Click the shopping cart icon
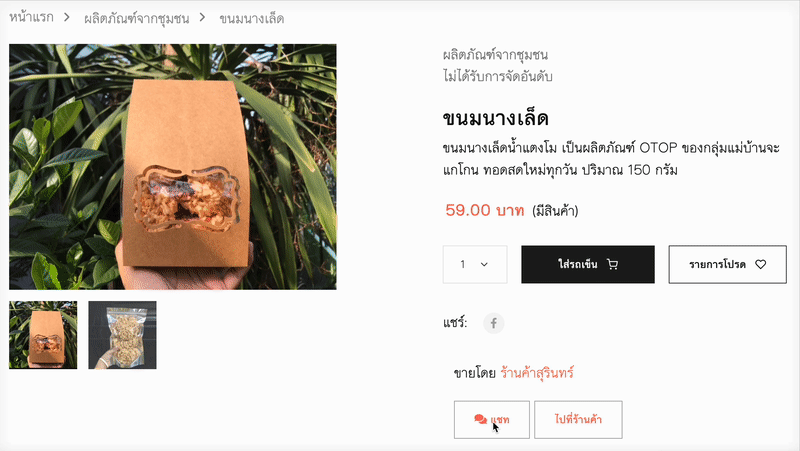Screen dimensions: 800x451 pos(612,264)
